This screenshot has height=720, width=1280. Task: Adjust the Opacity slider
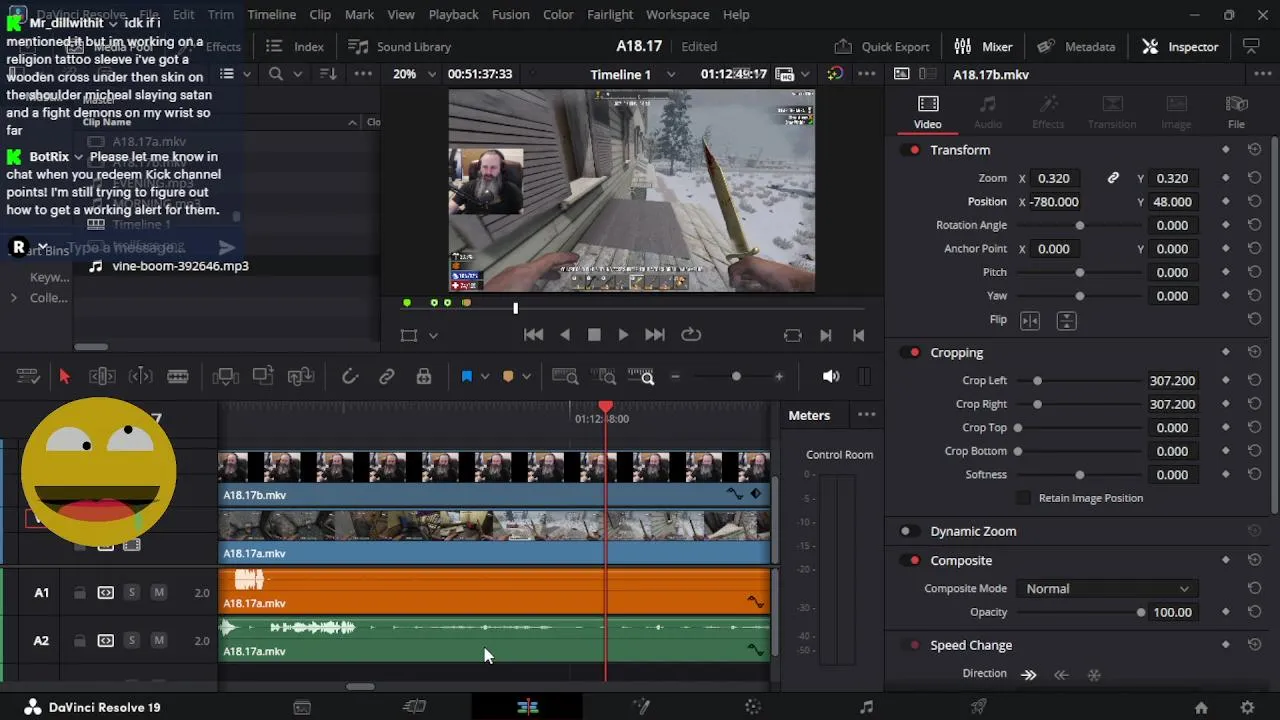click(x=1079, y=612)
